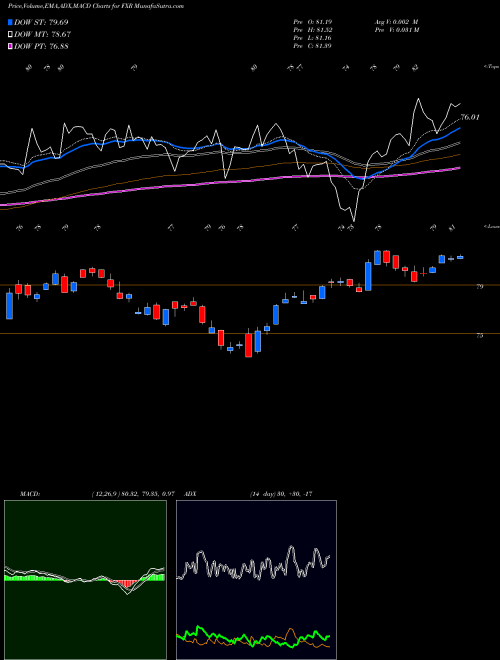Click the 76.01 price label on EMA chart
Viewport: 500px width, 660px height.
click(x=470, y=117)
